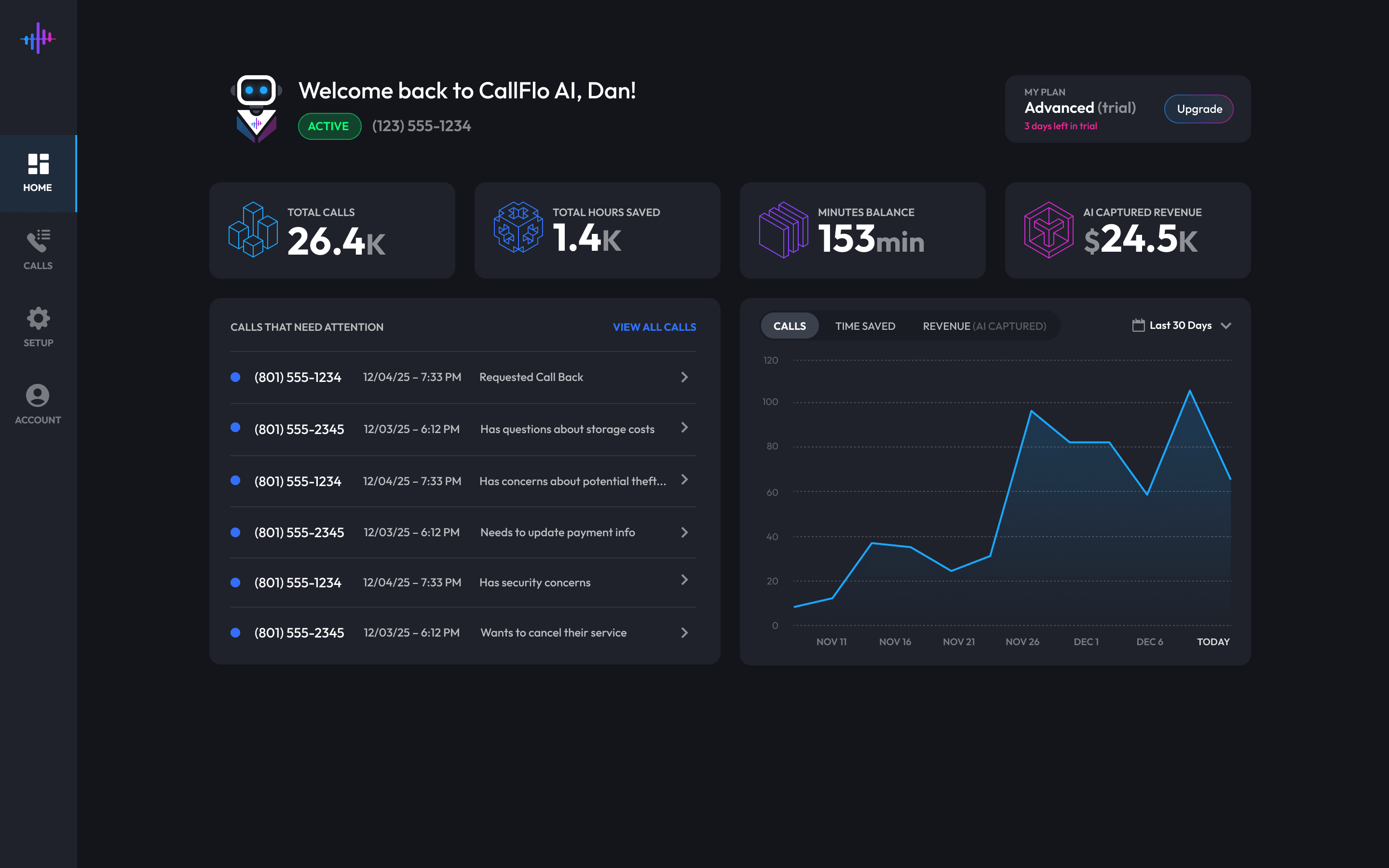Click the NOV 26 chart axis label
The width and height of the screenshot is (1389, 868).
click(x=1022, y=642)
